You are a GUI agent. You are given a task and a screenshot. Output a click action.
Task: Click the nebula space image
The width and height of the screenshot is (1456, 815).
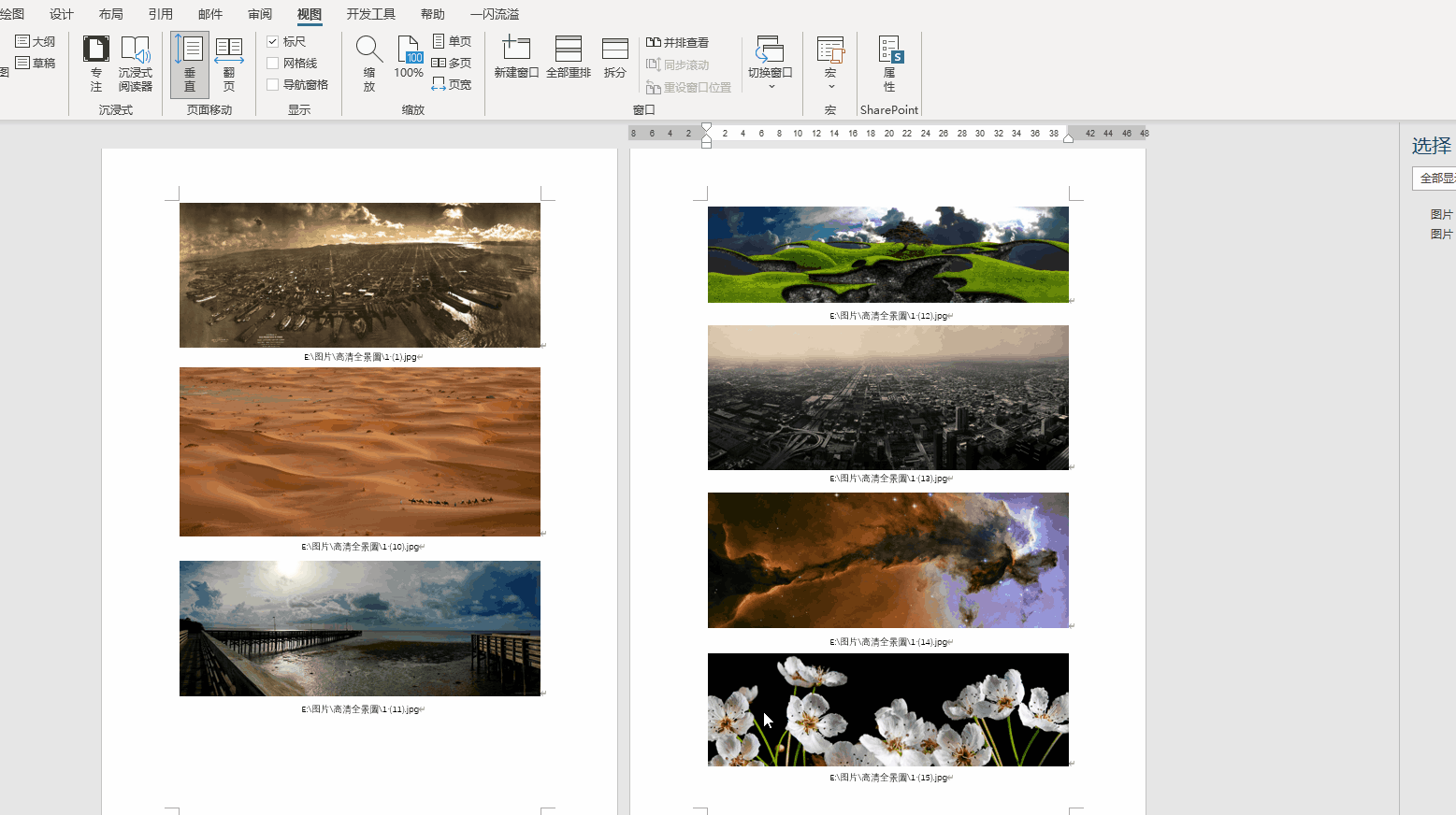[x=888, y=560]
